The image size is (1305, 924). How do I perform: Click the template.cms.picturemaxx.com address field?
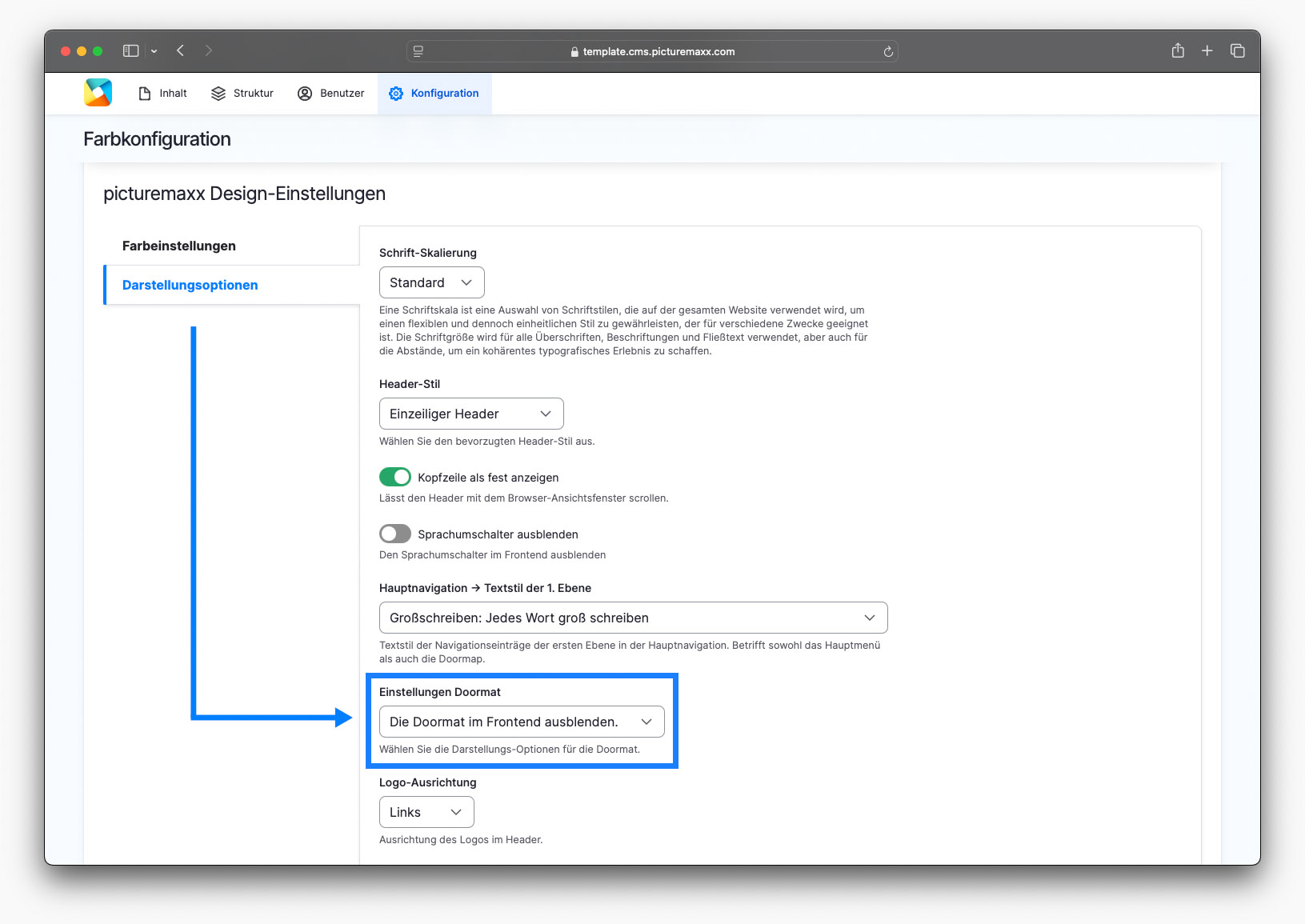pyautogui.click(x=652, y=51)
